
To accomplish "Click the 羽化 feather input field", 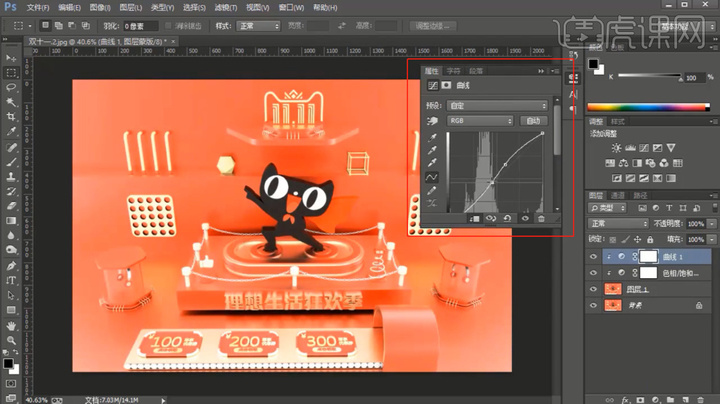I will click(x=141, y=26).
